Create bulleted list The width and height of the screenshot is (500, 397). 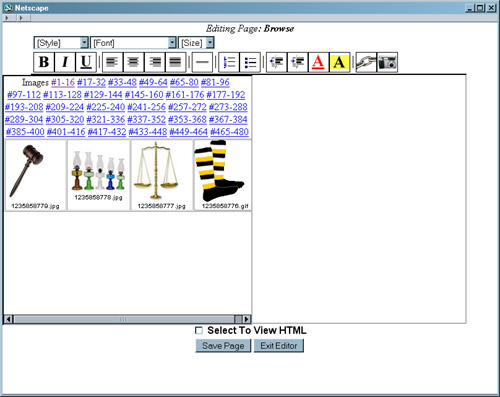coord(250,62)
